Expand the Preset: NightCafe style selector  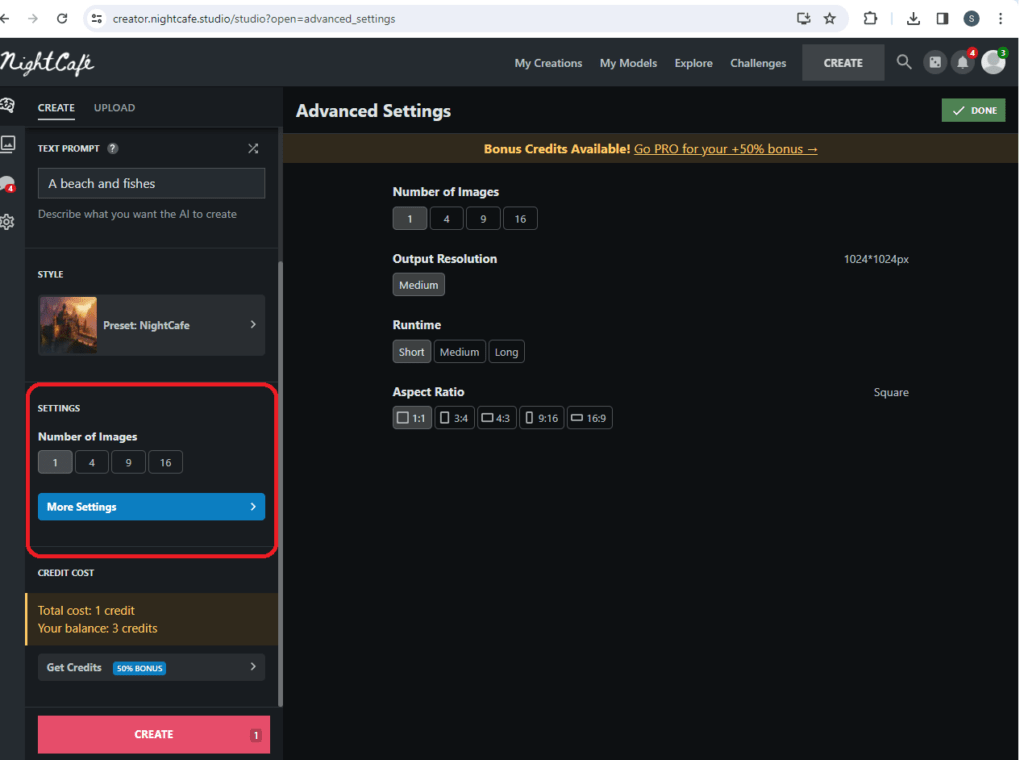[x=152, y=325]
